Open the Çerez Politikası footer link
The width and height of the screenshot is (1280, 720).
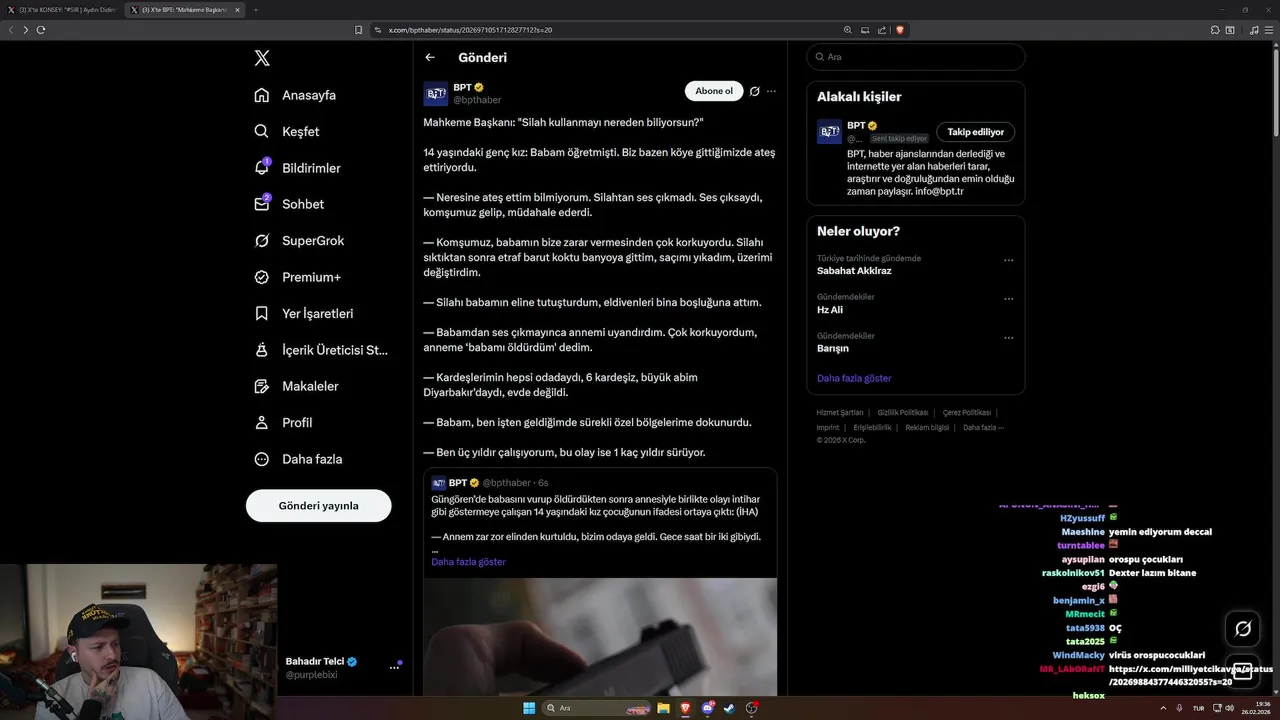click(x=967, y=413)
